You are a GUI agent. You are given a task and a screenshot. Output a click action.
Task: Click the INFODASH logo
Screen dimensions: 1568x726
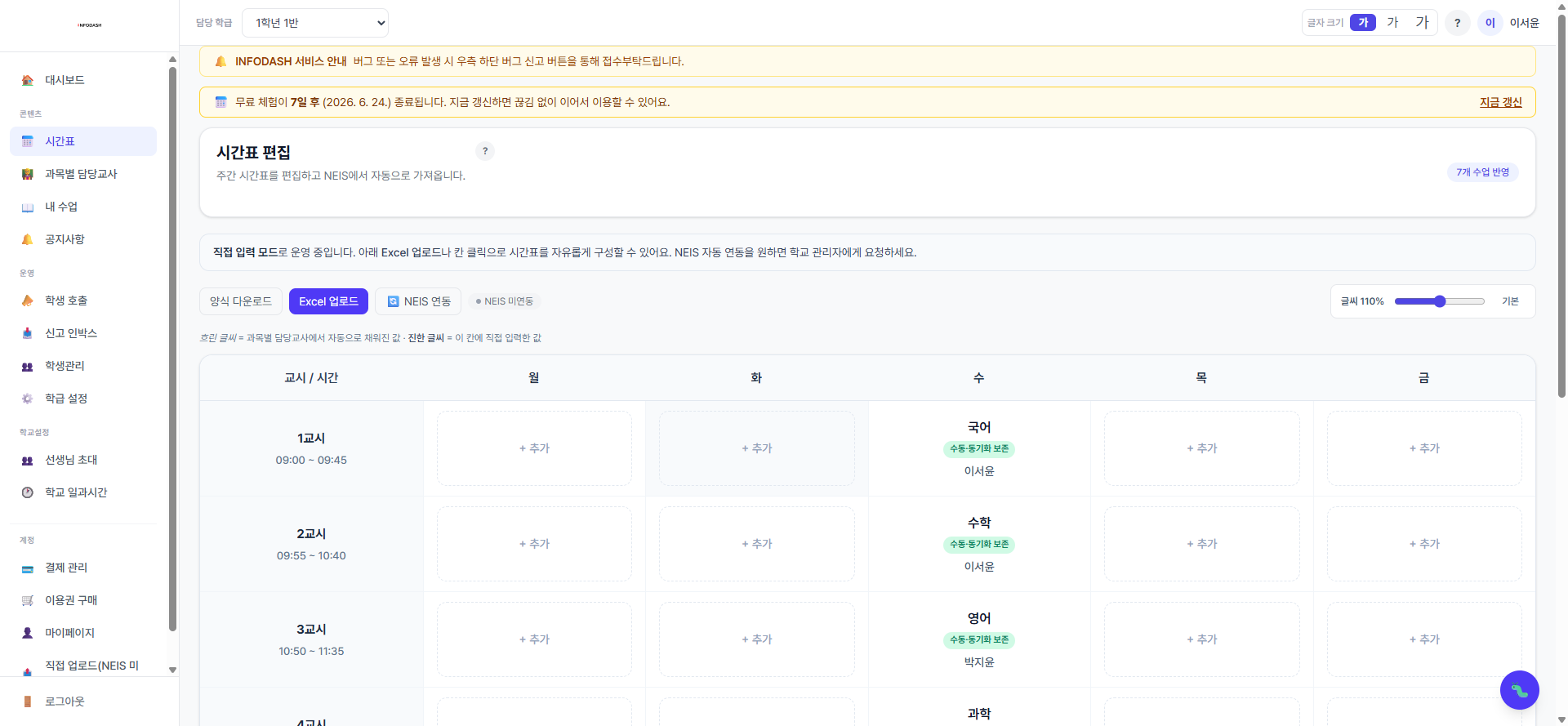tap(90, 25)
